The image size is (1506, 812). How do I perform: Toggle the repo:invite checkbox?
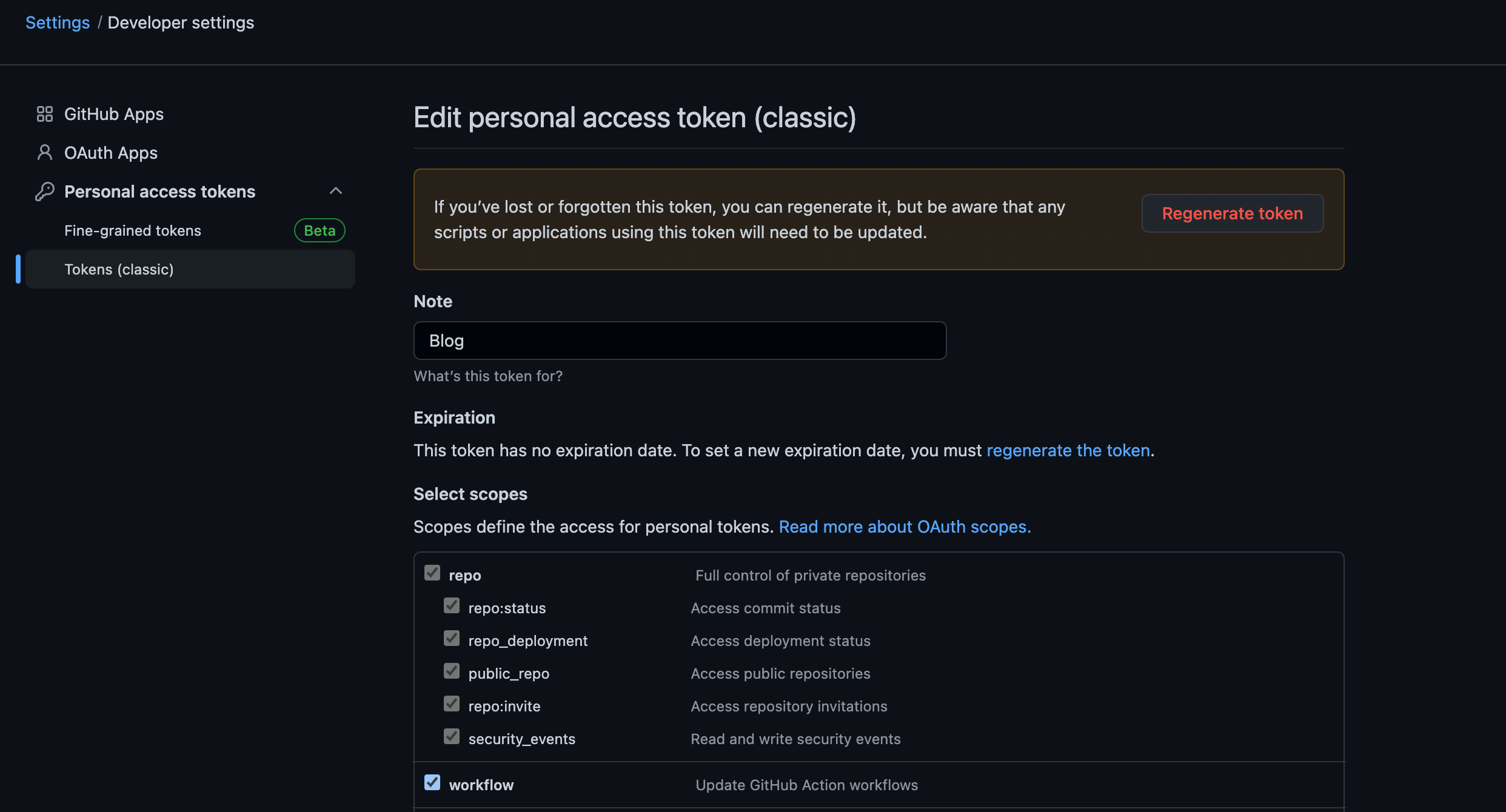[x=452, y=704]
